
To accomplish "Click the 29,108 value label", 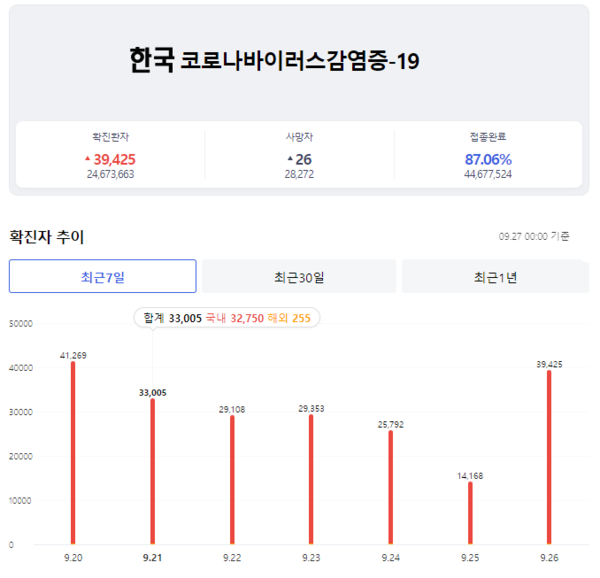I will pyautogui.click(x=232, y=410).
